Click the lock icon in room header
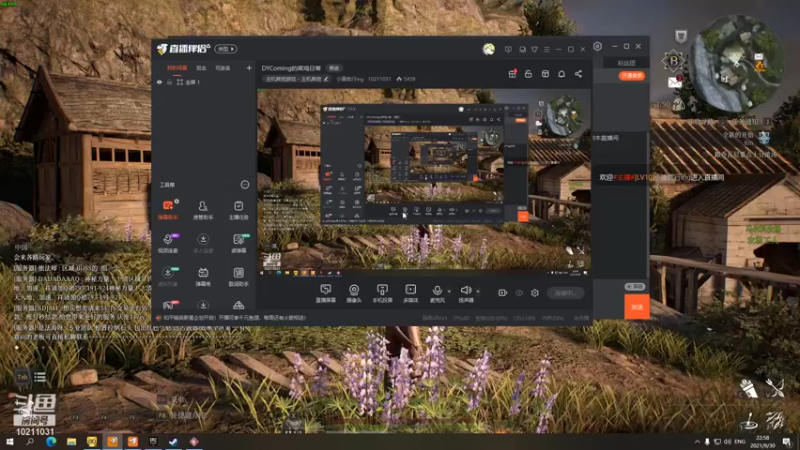This screenshot has height=450, width=800. pyautogui.click(x=529, y=74)
